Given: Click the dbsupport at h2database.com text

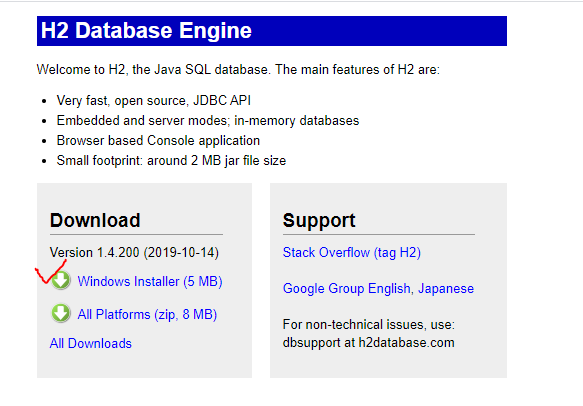Looking at the screenshot, I should click(x=368, y=342).
